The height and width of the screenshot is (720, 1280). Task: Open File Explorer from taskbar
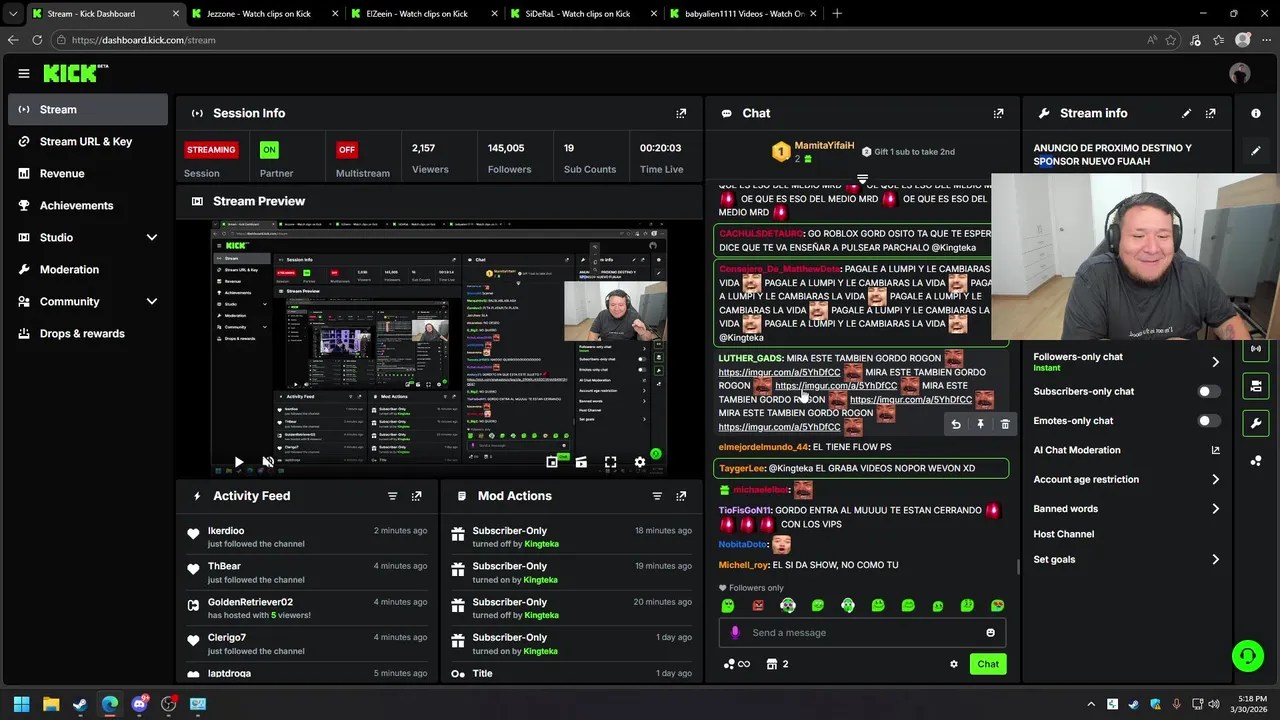coord(51,704)
